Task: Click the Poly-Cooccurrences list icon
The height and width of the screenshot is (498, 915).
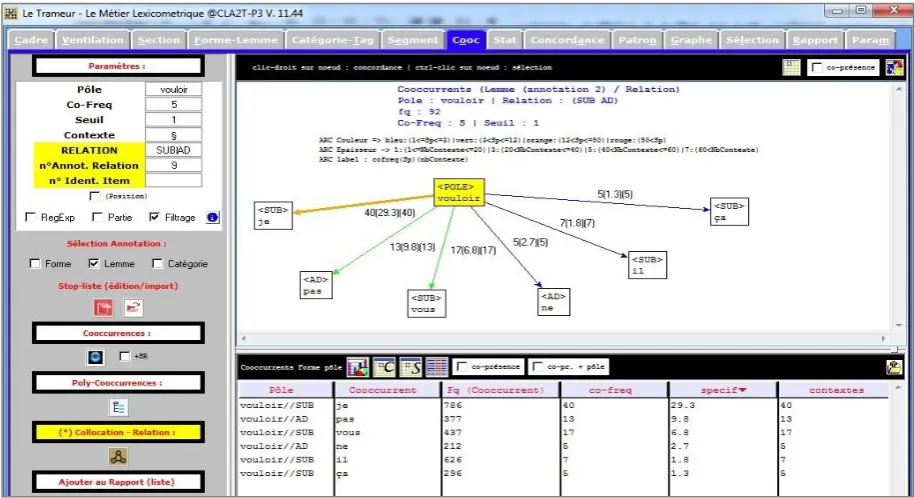Action: click(118, 408)
